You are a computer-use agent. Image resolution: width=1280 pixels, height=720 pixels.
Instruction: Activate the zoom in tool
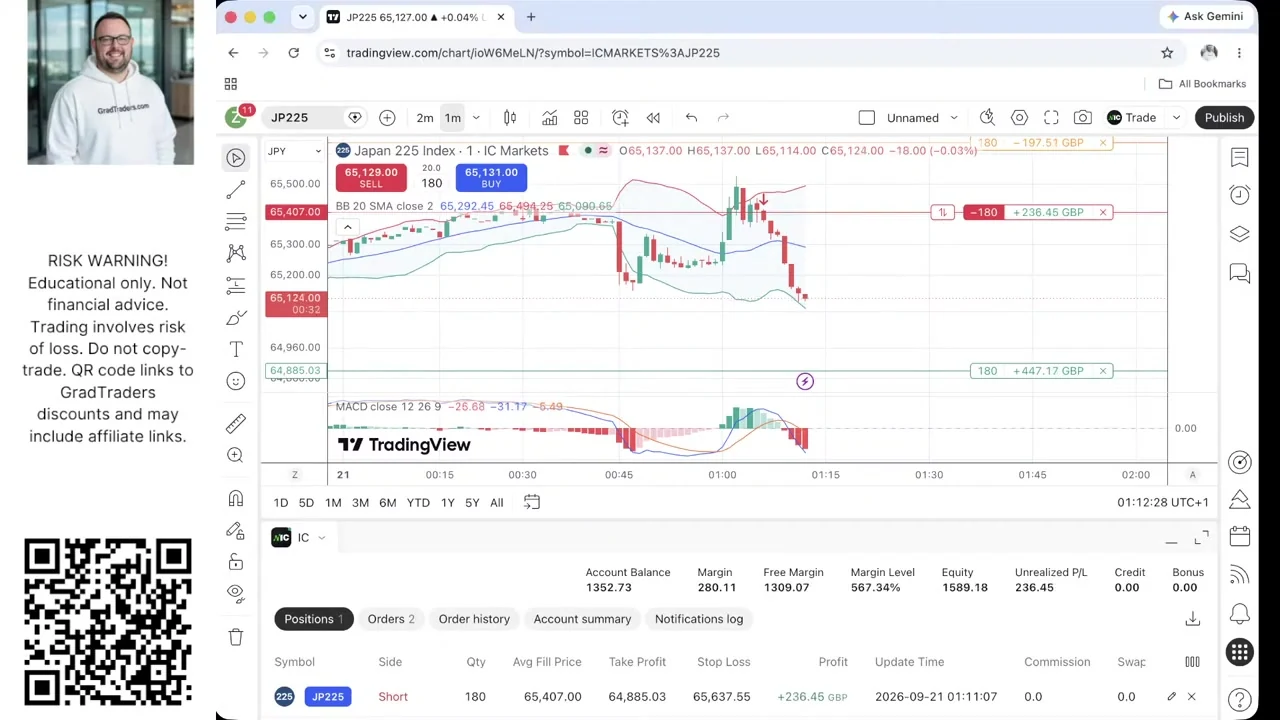click(x=236, y=455)
